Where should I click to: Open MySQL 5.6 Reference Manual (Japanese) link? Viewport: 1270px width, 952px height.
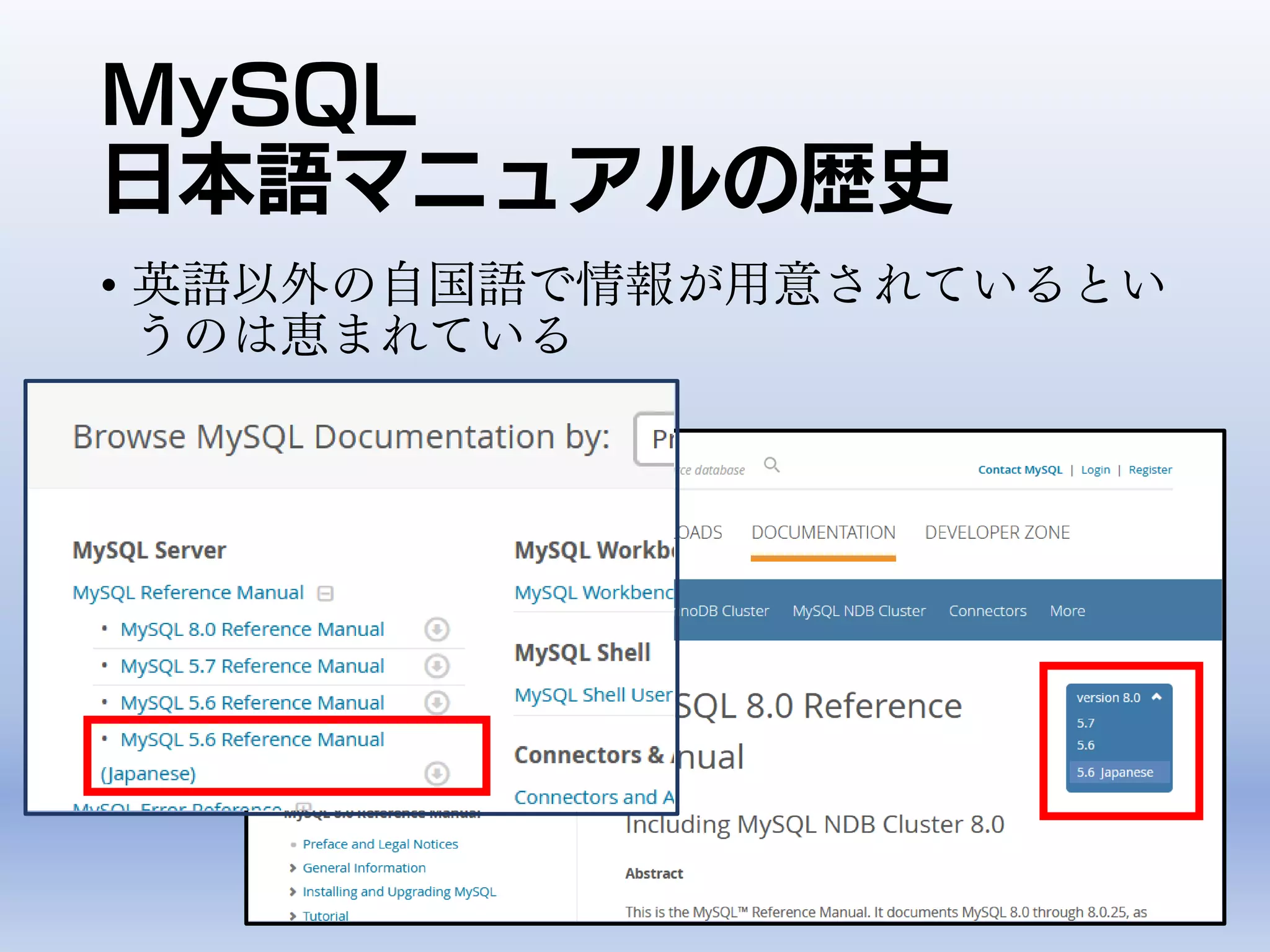coord(242,756)
